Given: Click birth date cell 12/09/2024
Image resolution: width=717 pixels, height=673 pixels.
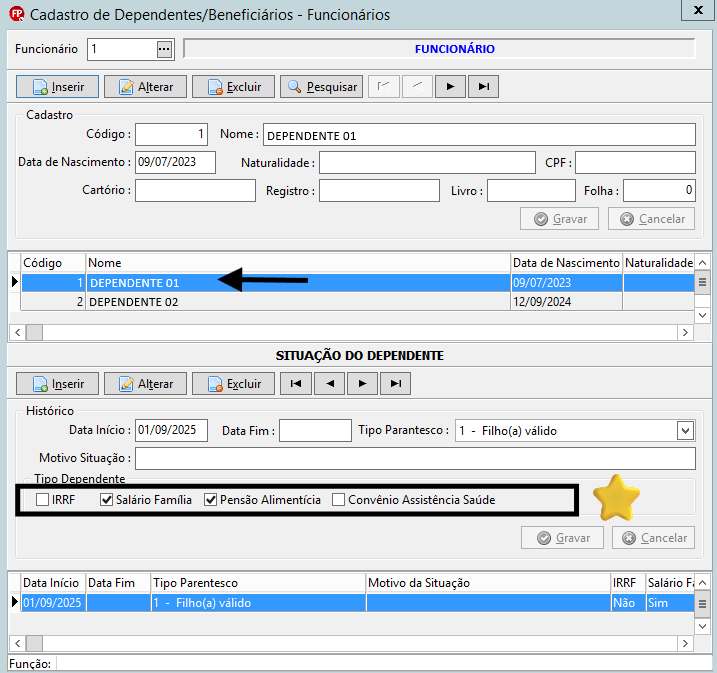Looking at the screenshot, I should click(567, 302).
